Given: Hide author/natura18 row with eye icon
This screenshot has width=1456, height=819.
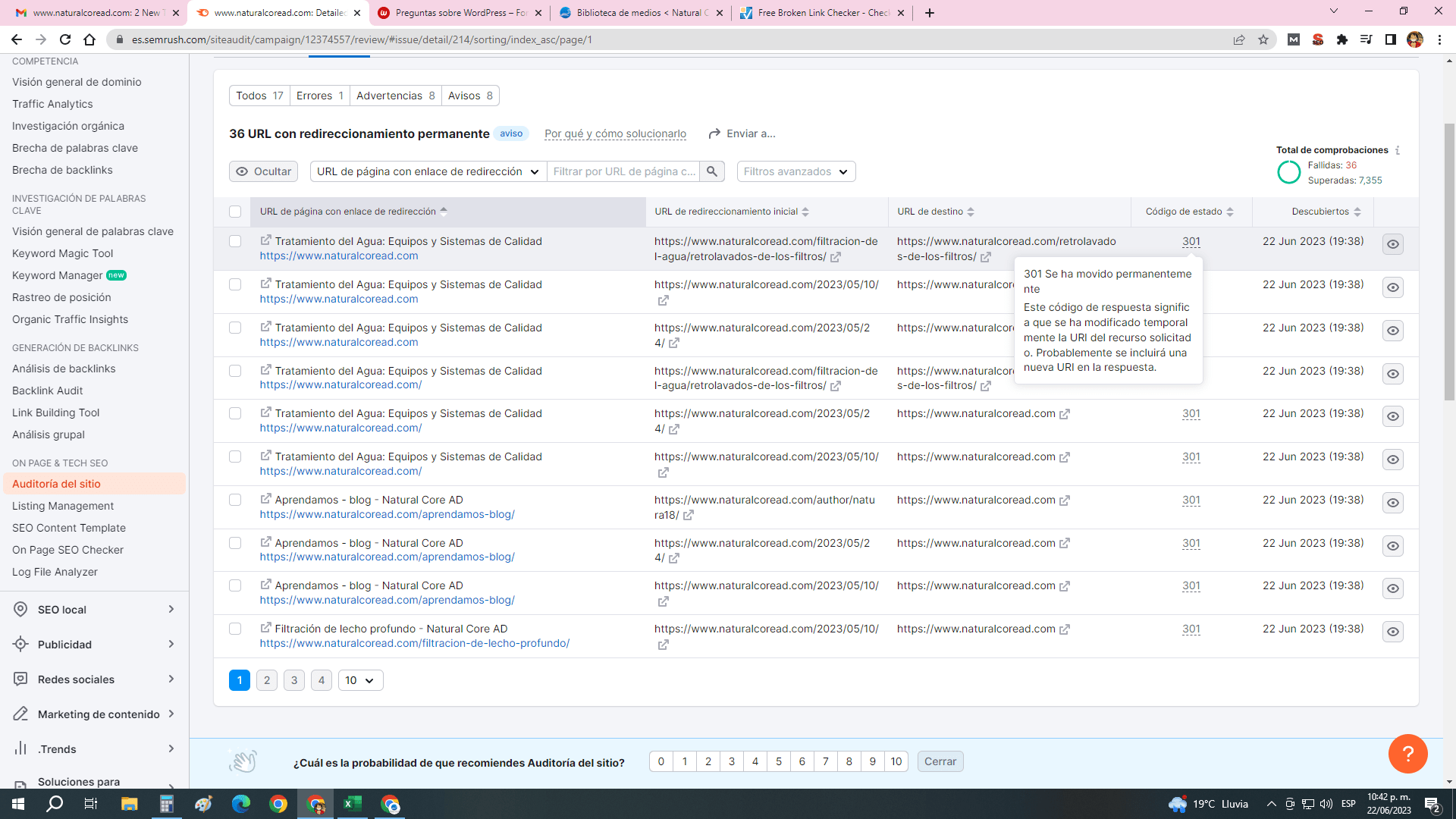Looking at the screenshot, I should (1393, 503).
